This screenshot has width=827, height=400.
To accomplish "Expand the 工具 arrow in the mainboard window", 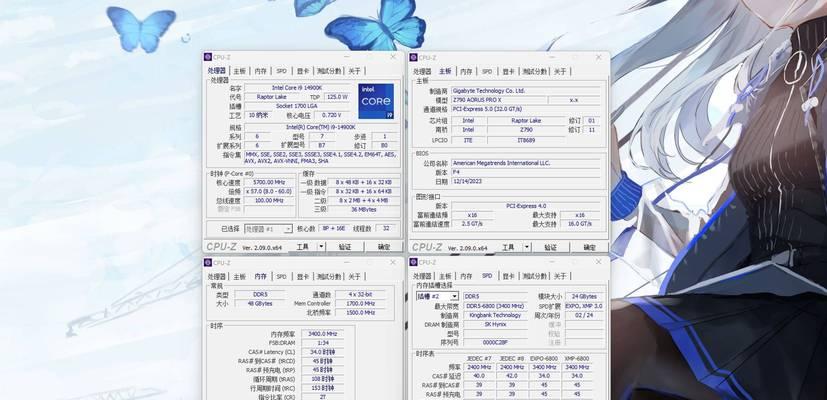I will click(x=526, y=247).
